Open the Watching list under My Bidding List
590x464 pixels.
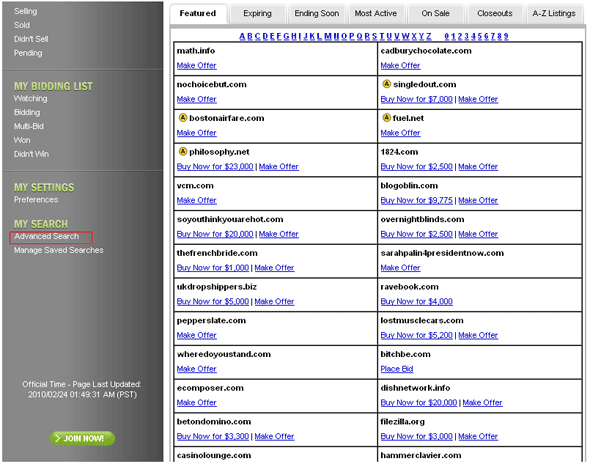pyautogui.click(x=30, y=99)
